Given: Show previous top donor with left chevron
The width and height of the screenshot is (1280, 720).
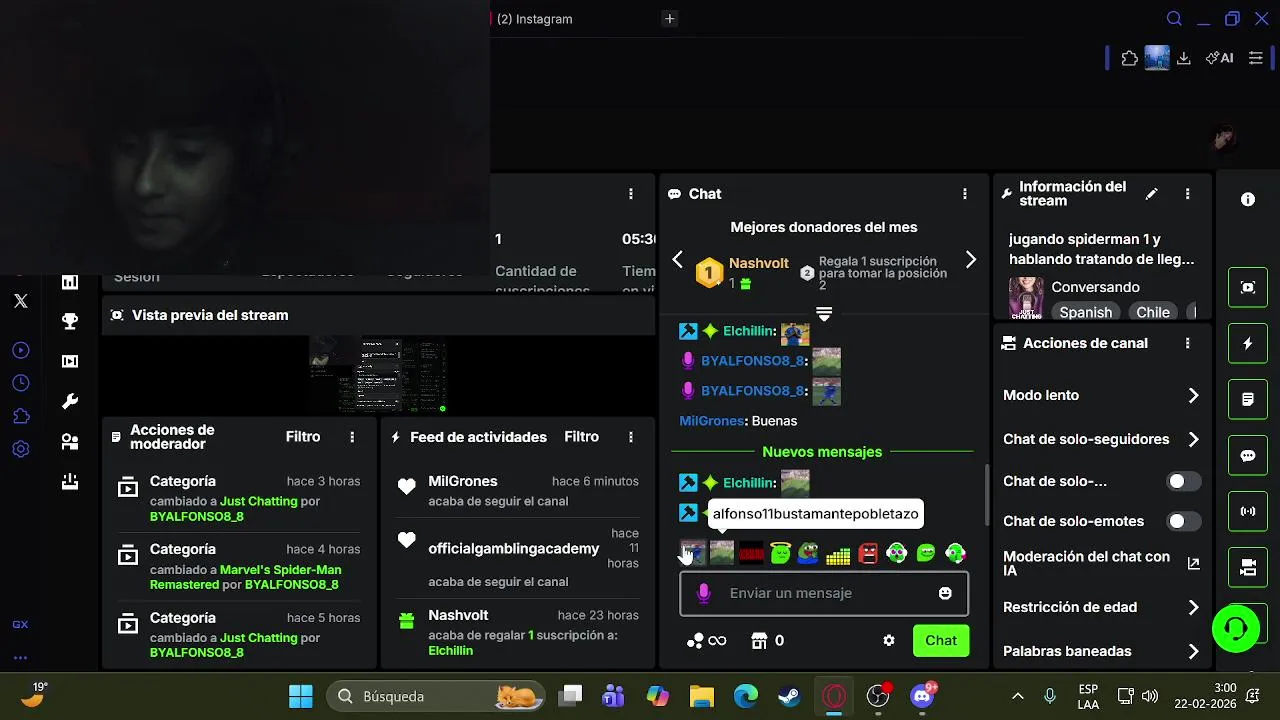Looking at the screenshot, I should tap(678, 260).
